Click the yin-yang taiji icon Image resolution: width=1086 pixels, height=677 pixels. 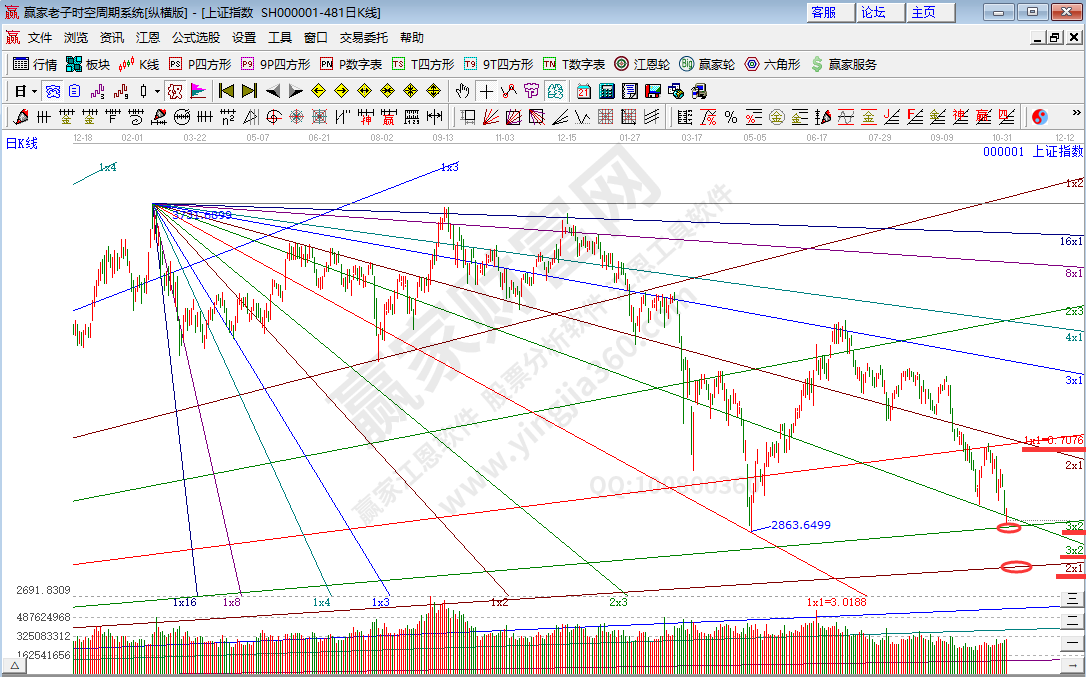[x=1039, y=117]
